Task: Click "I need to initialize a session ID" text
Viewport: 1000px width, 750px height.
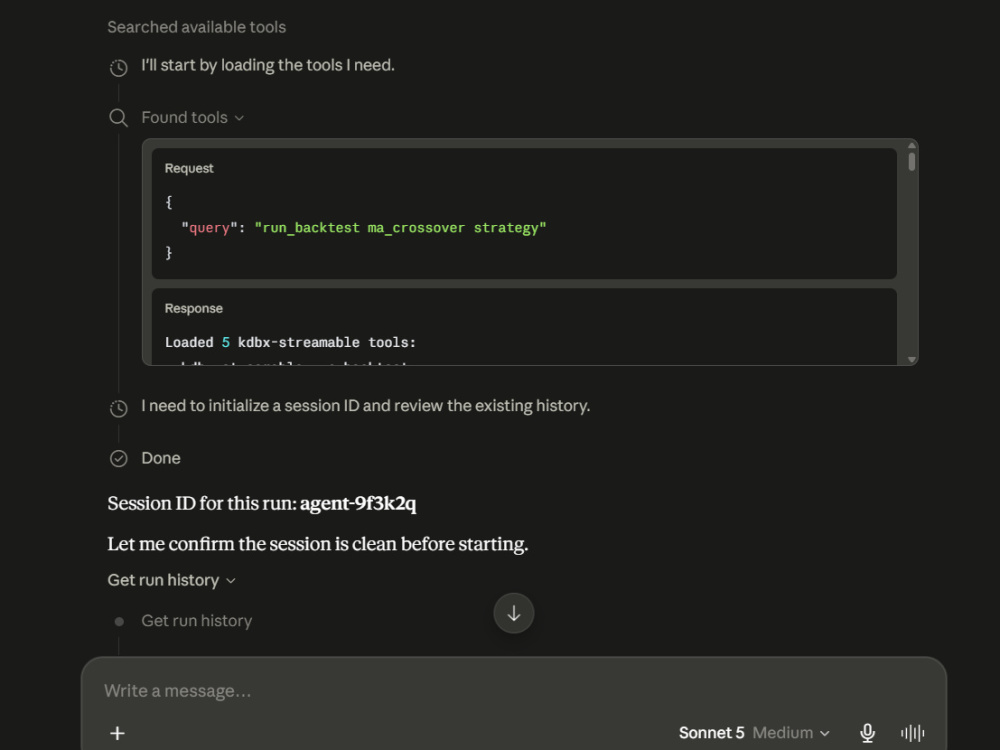Action: tap(365, 406)
